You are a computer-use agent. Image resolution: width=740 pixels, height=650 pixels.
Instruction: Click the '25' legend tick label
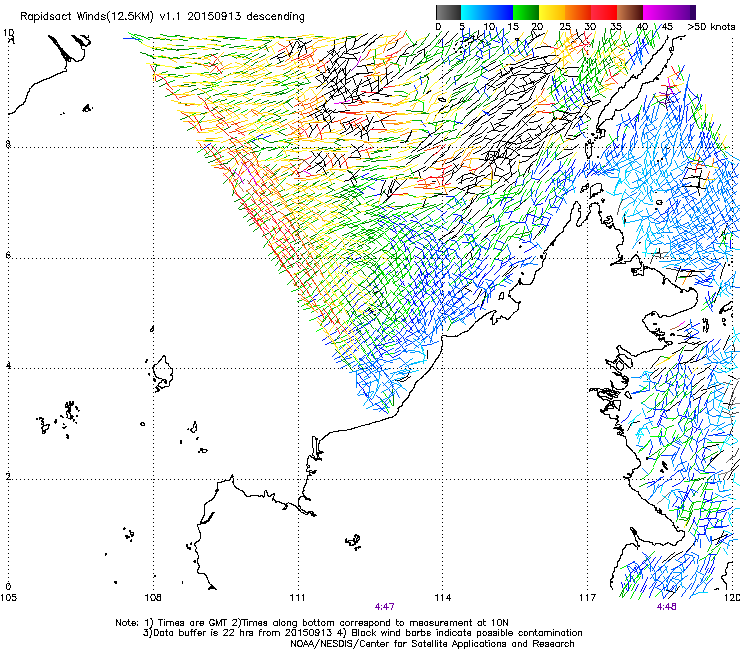(565, 27)
